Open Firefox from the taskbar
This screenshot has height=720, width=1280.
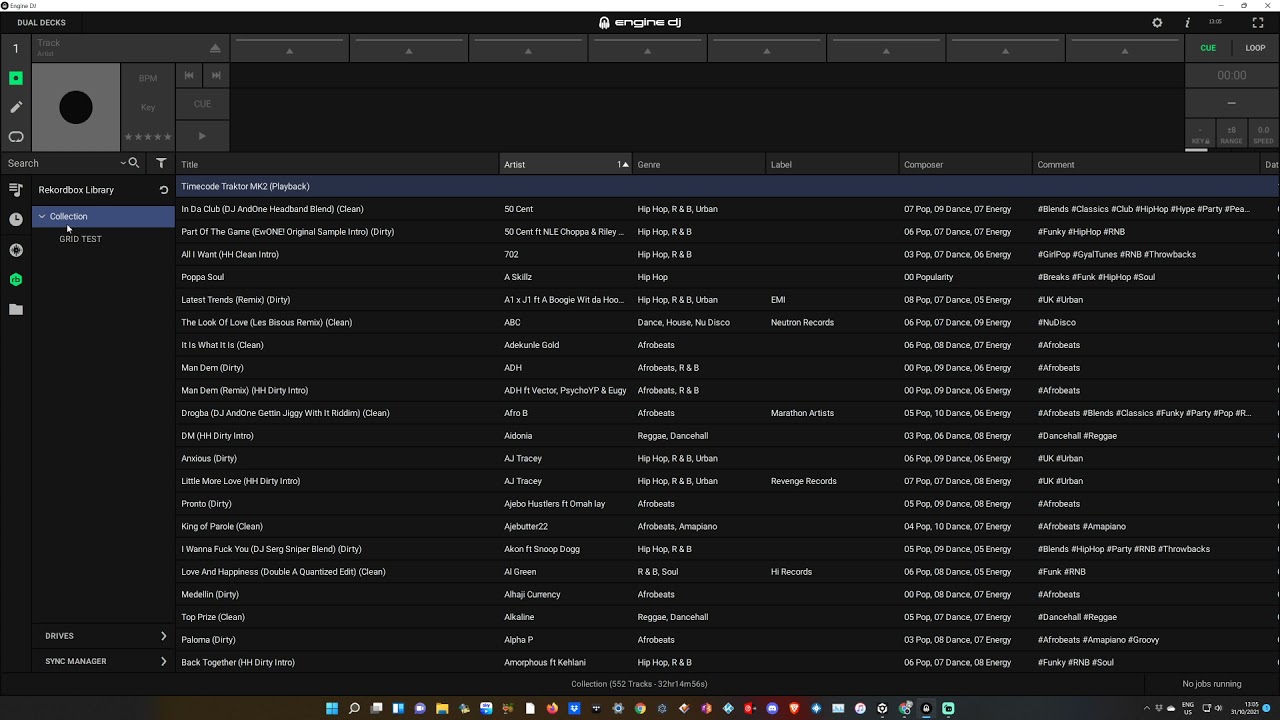(552, 709)
